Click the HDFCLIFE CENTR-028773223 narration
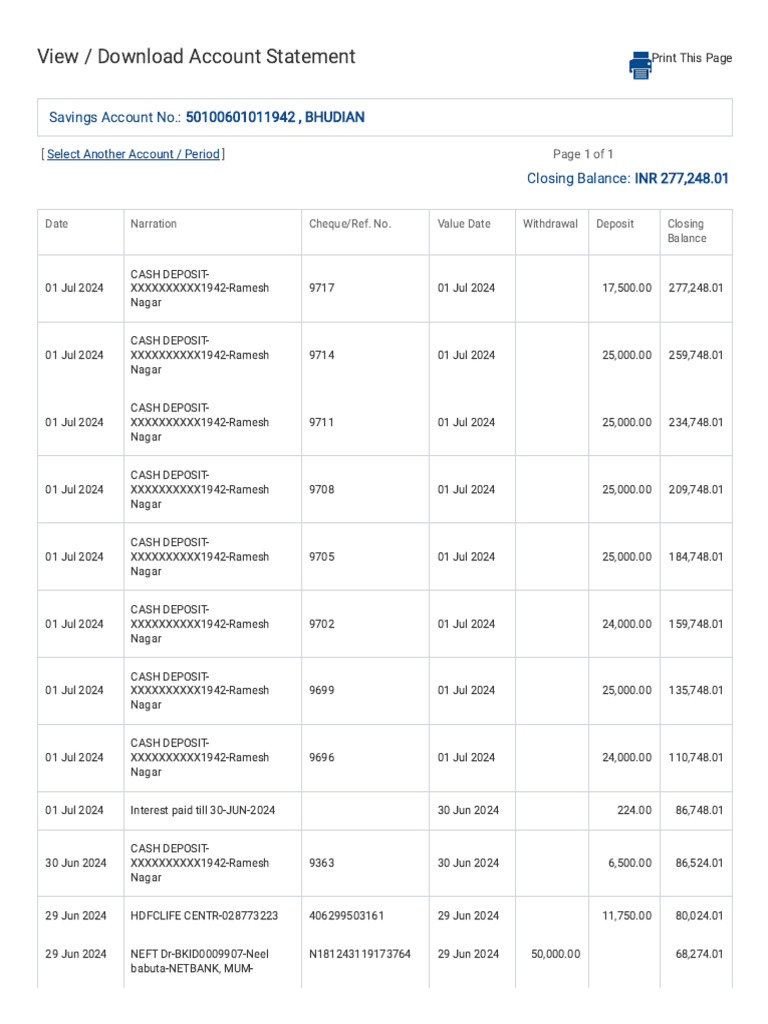This screenshot has width=768, height=1024. [x=204, y=916]
